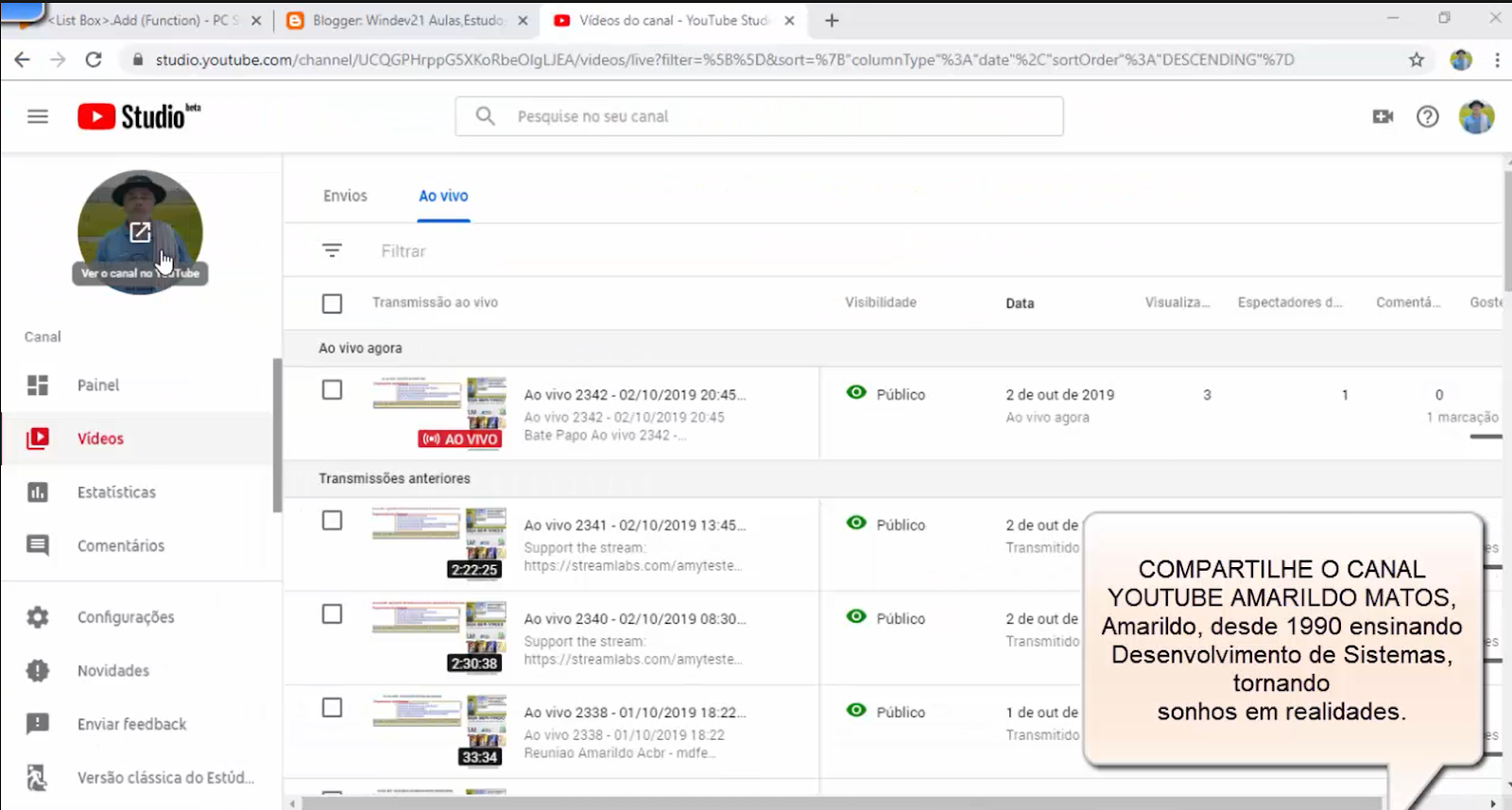Screen dimensions: 1512x810
Task: Reload the page with refresh icon
Action: click(x=94, y=60)
